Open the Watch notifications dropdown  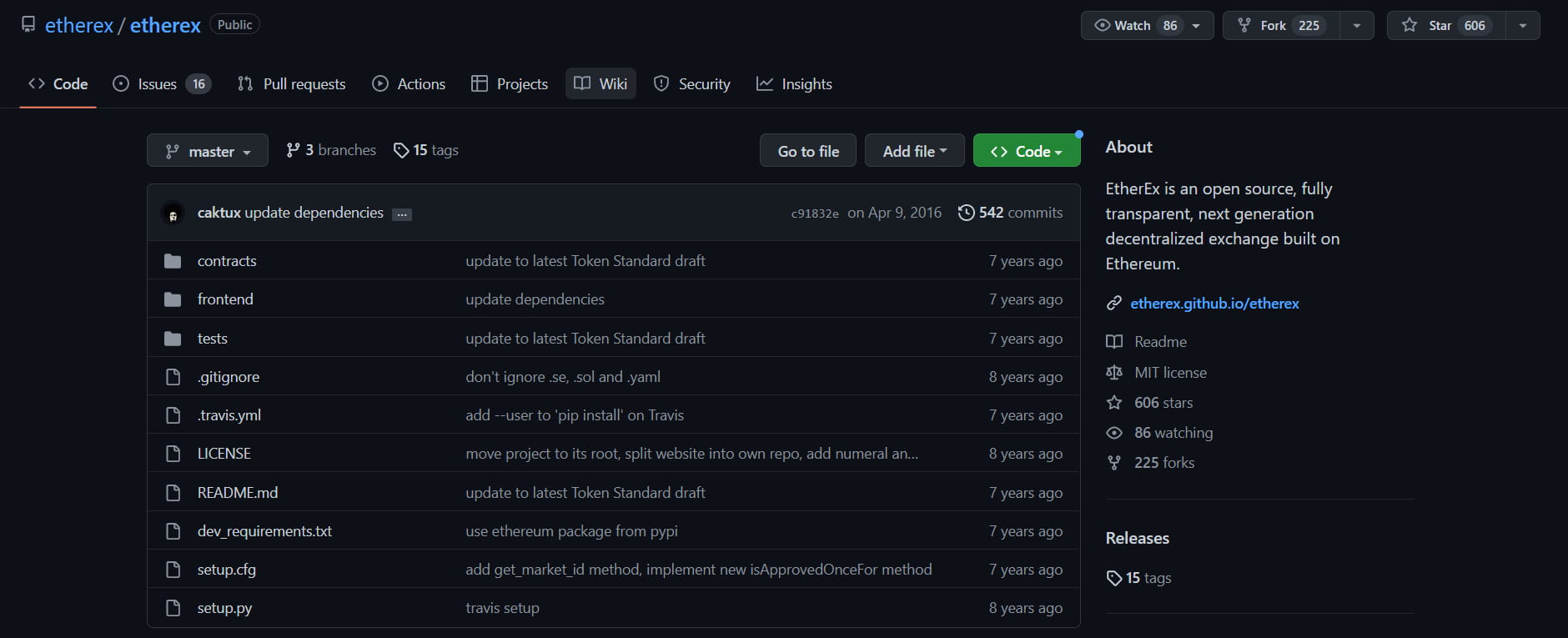coord(1147,25)
